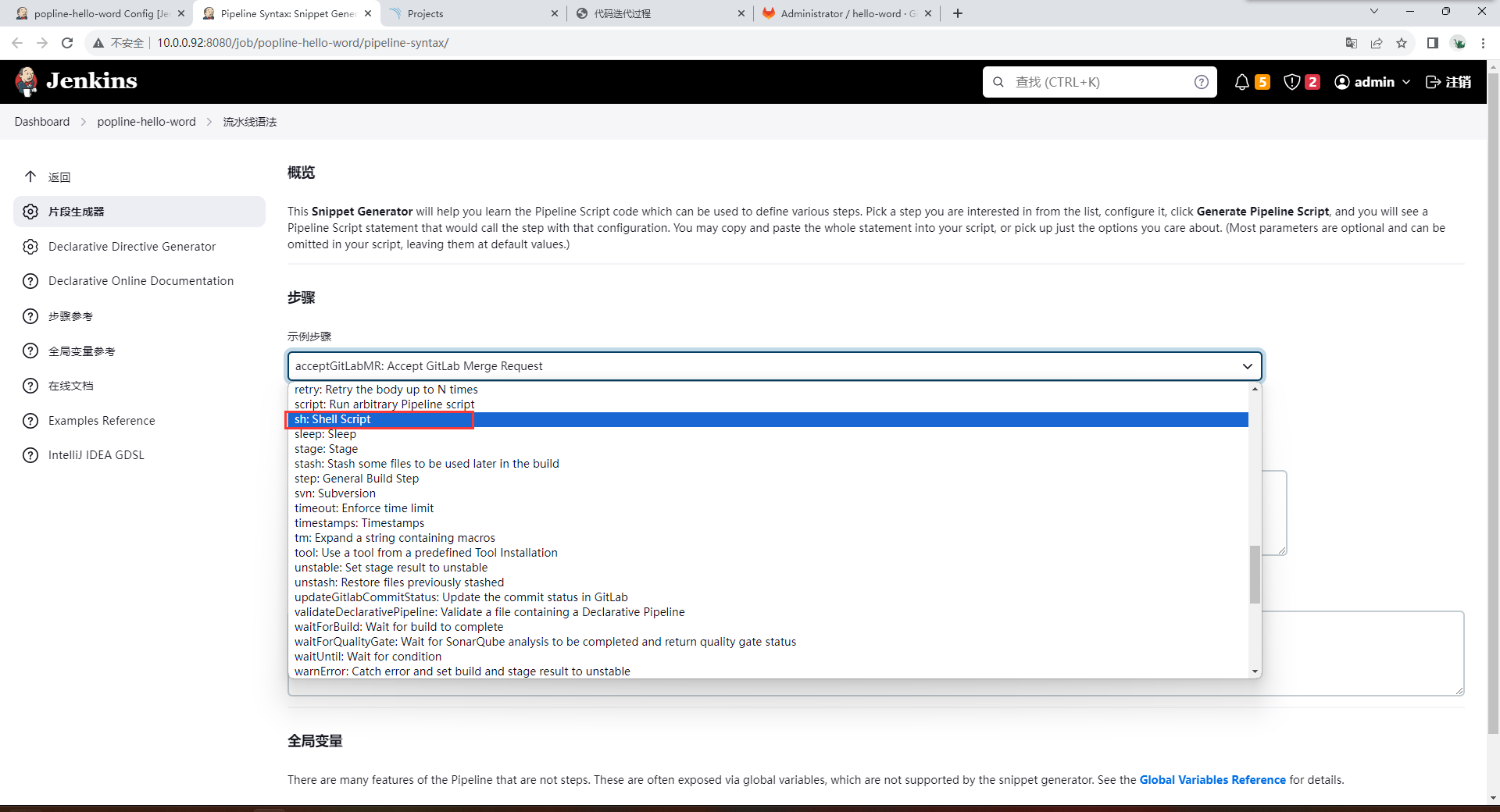
Task: Select 'warnError: Catch error' option
Action: coord(768,671)
